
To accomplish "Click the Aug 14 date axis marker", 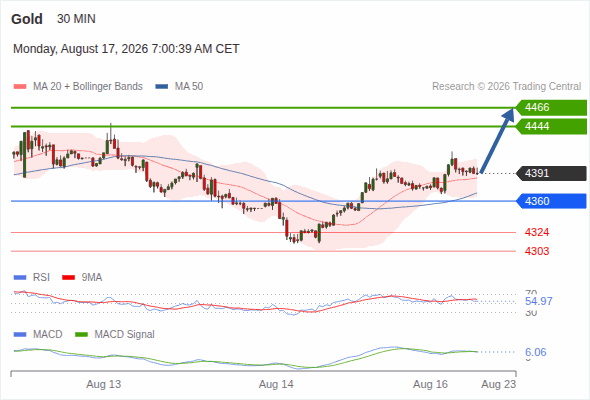I will point(276,384).
